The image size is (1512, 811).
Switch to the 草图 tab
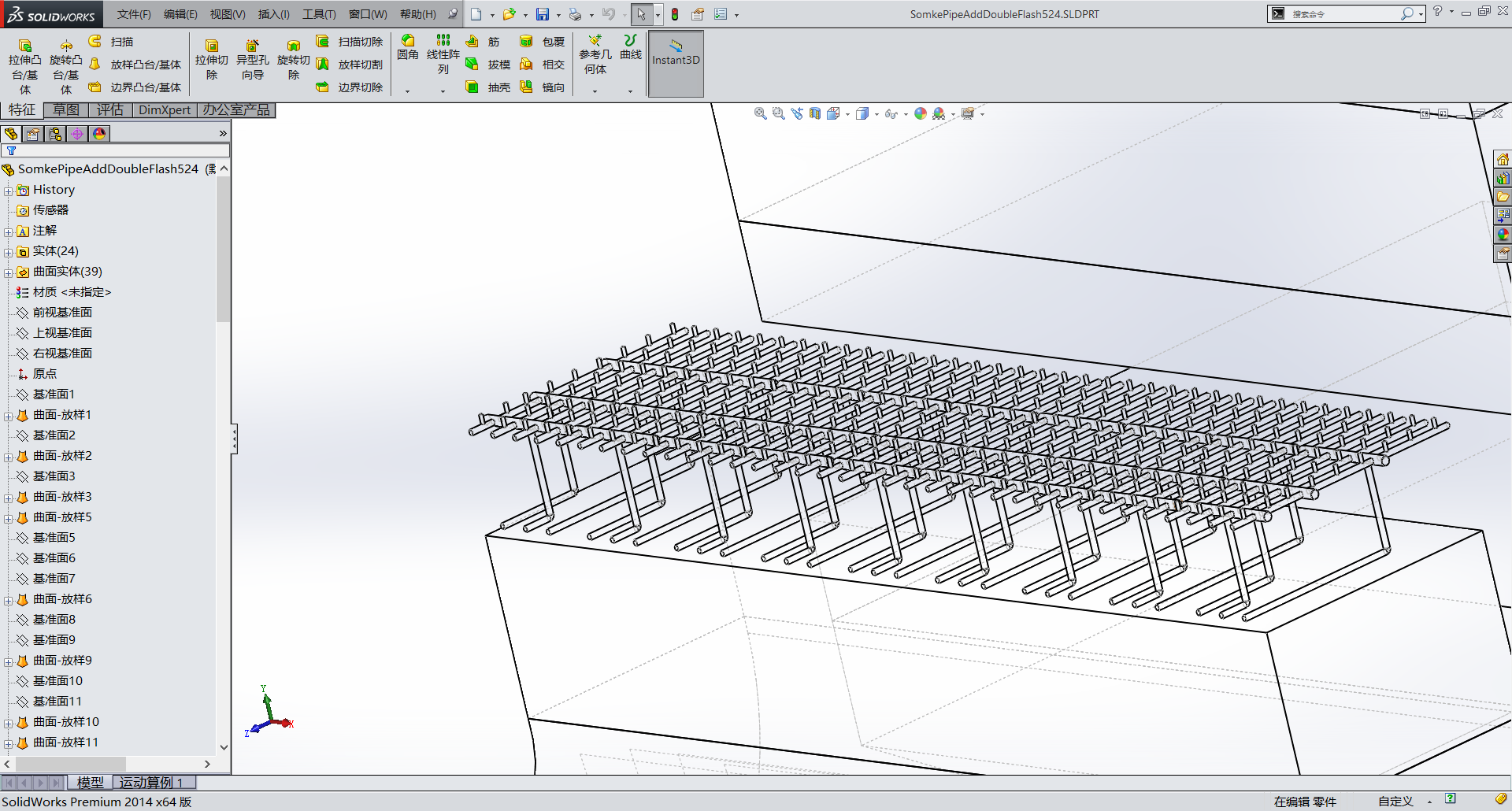66,109
